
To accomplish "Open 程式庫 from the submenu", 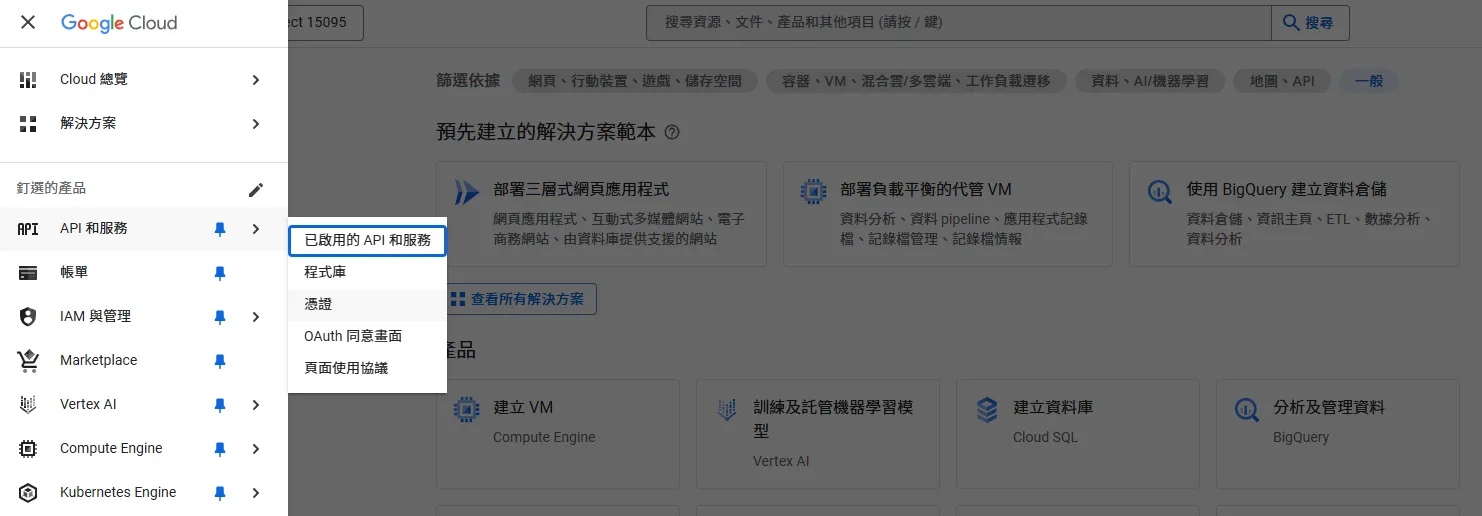I will [367, 272].
